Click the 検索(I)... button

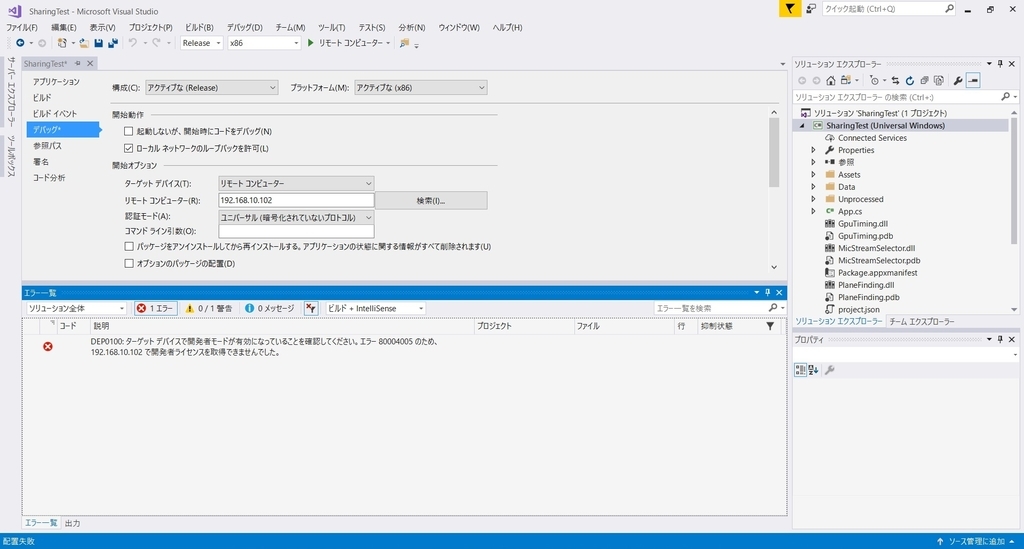[431, 200]
